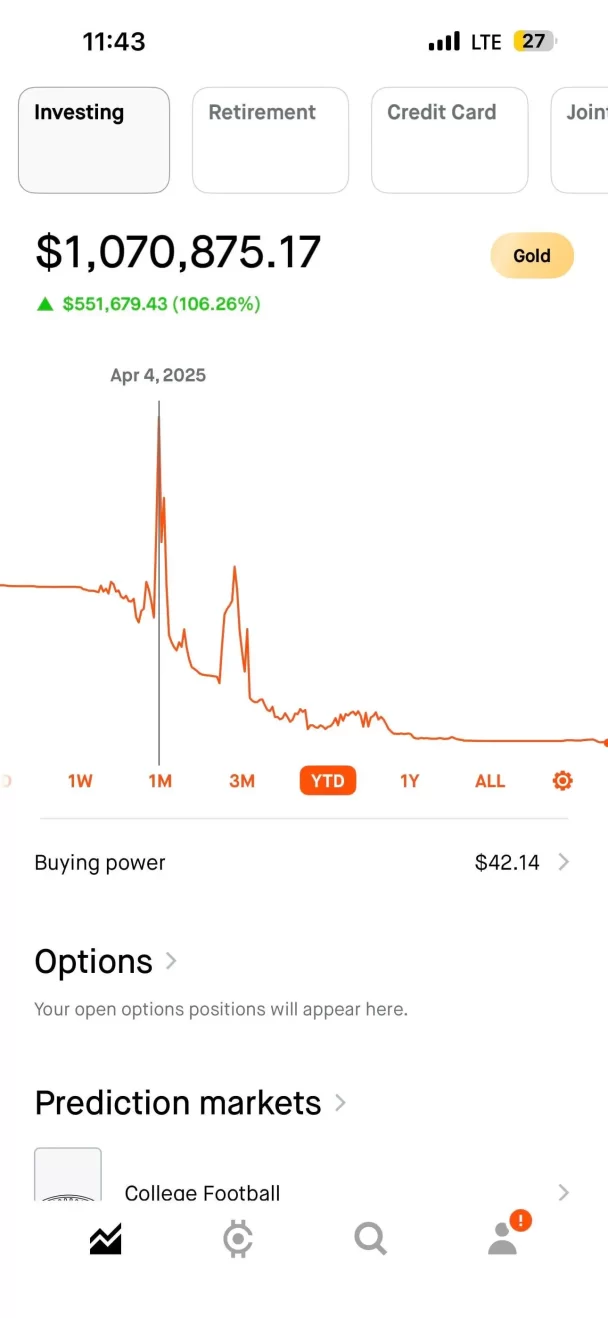
Task: Check the battery indicator in status bar
Action: 534,42
